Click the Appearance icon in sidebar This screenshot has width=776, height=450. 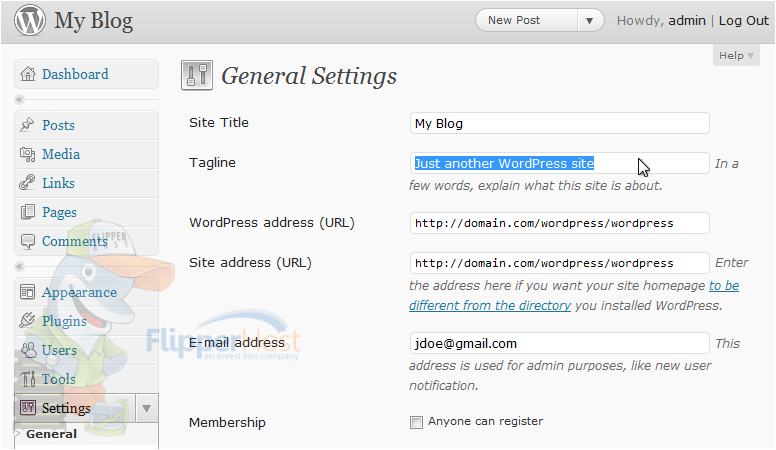[27, 292]
